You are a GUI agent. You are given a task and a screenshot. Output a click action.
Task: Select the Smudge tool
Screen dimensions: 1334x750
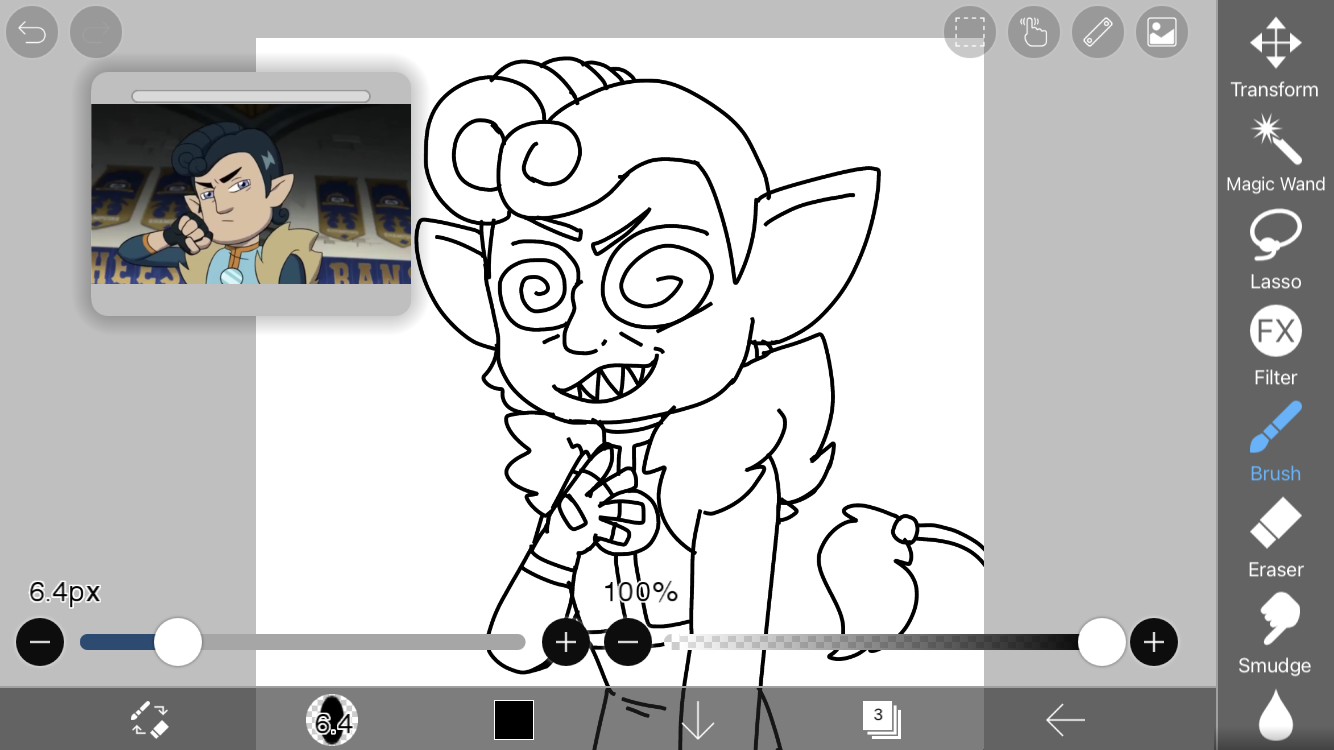point(1275,634)
